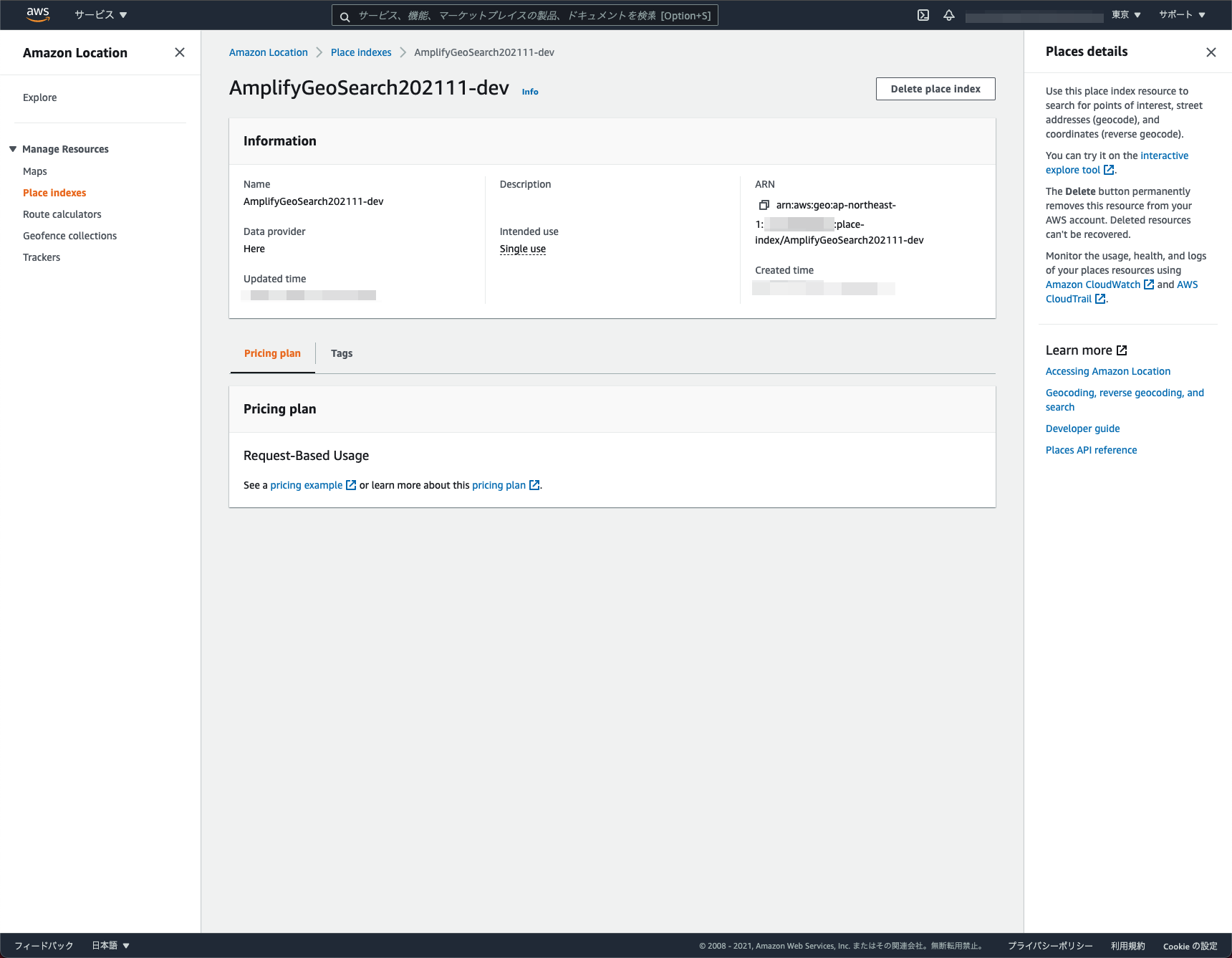1232x958 pixels.
Task: Open the プライバシーポリシー privacy policy link
Action: click(x=1050, y=946)
